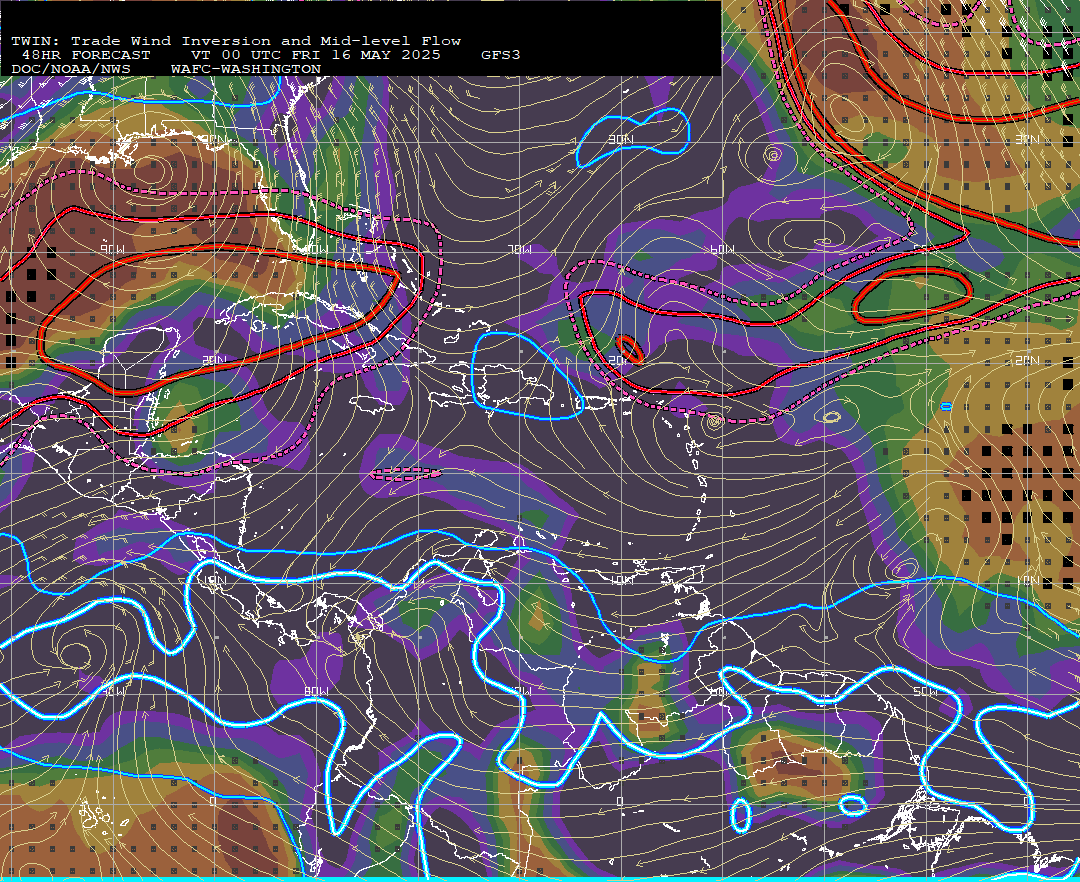Image resolution: width=1080 pixels, height=882 pixels.
Task: Click the '48HR FORECAST' header text
Action: point(85,55)
